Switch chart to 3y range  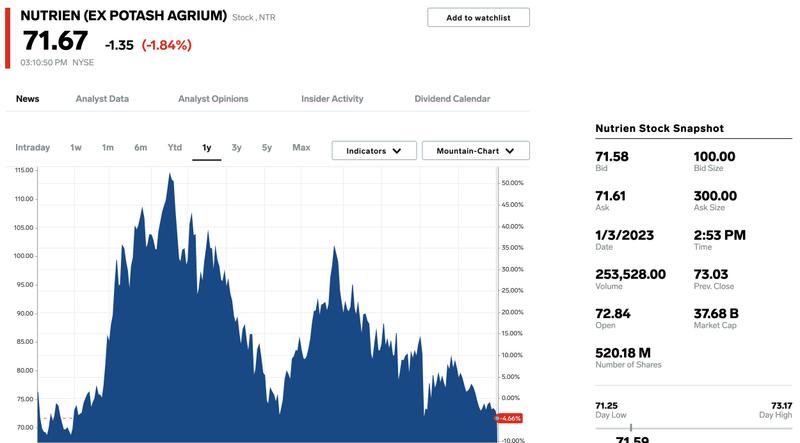(236, 147)
